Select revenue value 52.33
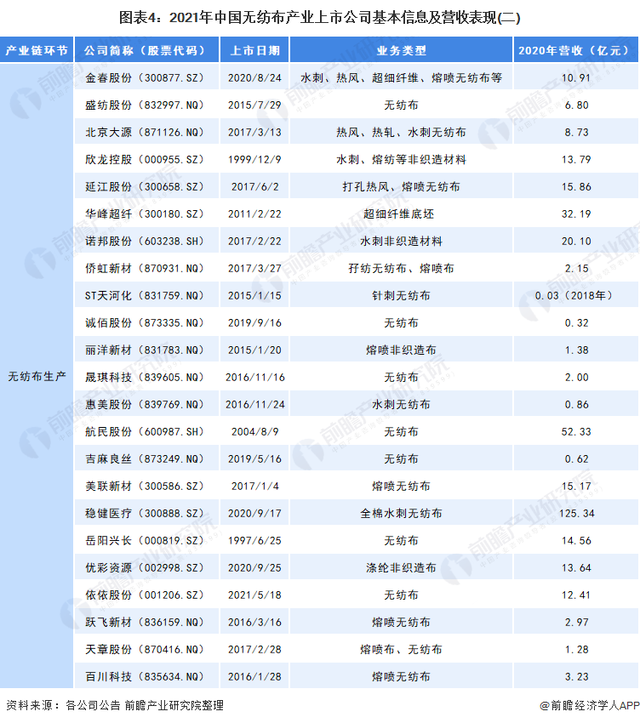Image resolution: width=640 pixels, height=723 pixels. pyautogui.click(x=576, y=432)
